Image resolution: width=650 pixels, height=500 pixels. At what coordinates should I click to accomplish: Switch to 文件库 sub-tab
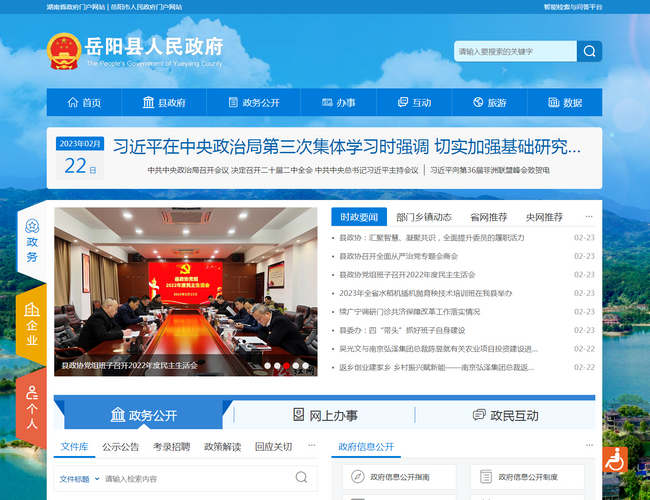point(75,447)
